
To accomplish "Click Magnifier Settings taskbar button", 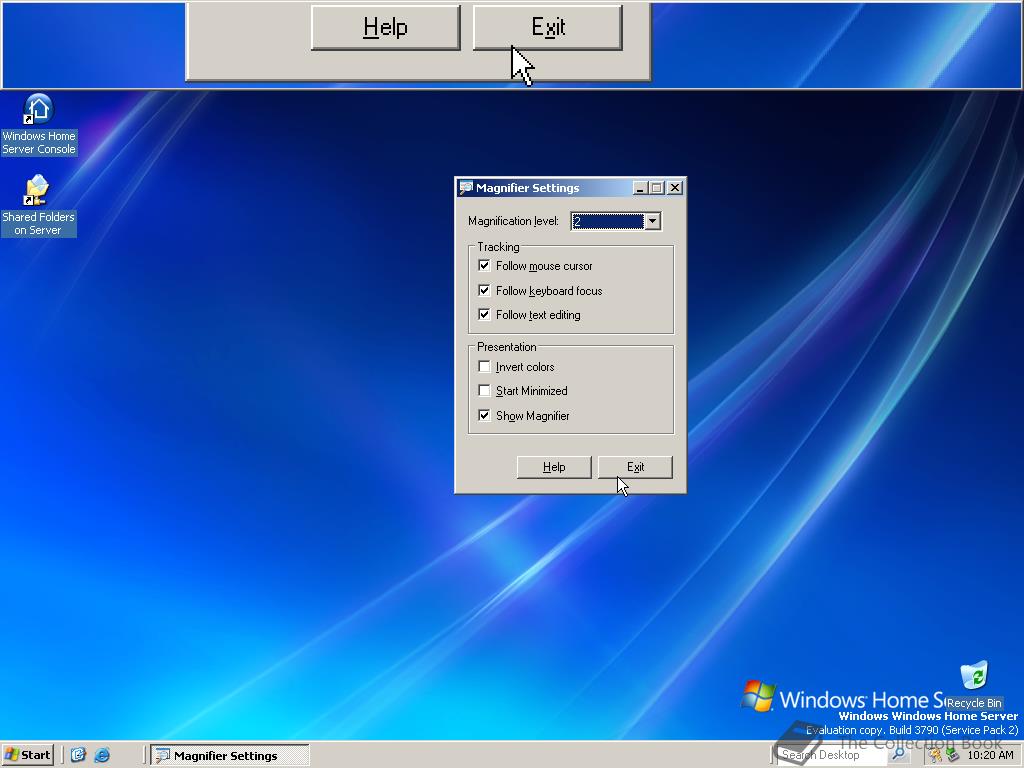I will (x=229, y=756).
